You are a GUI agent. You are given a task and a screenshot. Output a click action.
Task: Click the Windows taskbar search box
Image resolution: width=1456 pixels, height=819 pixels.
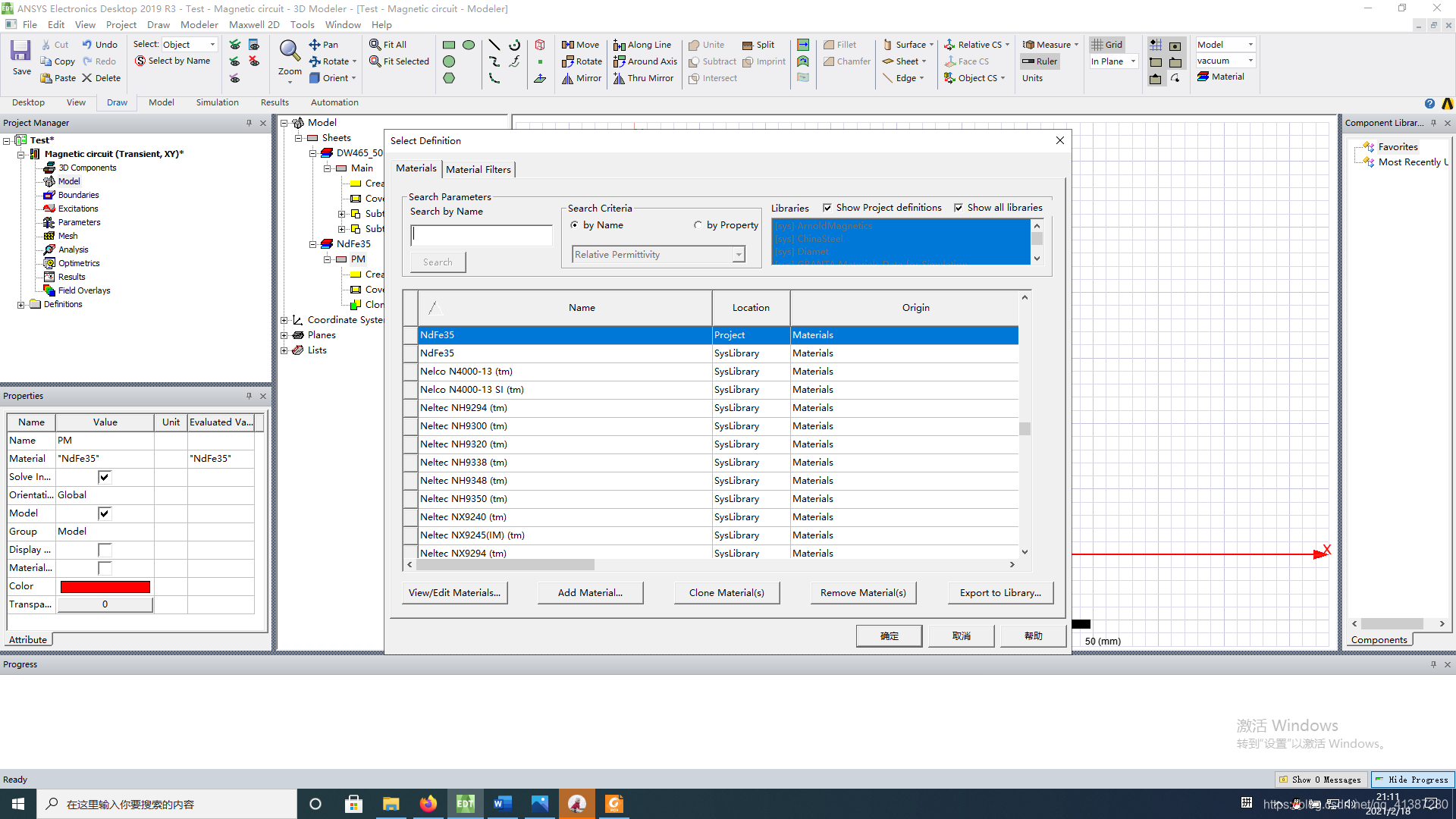(x=167, y=804)
